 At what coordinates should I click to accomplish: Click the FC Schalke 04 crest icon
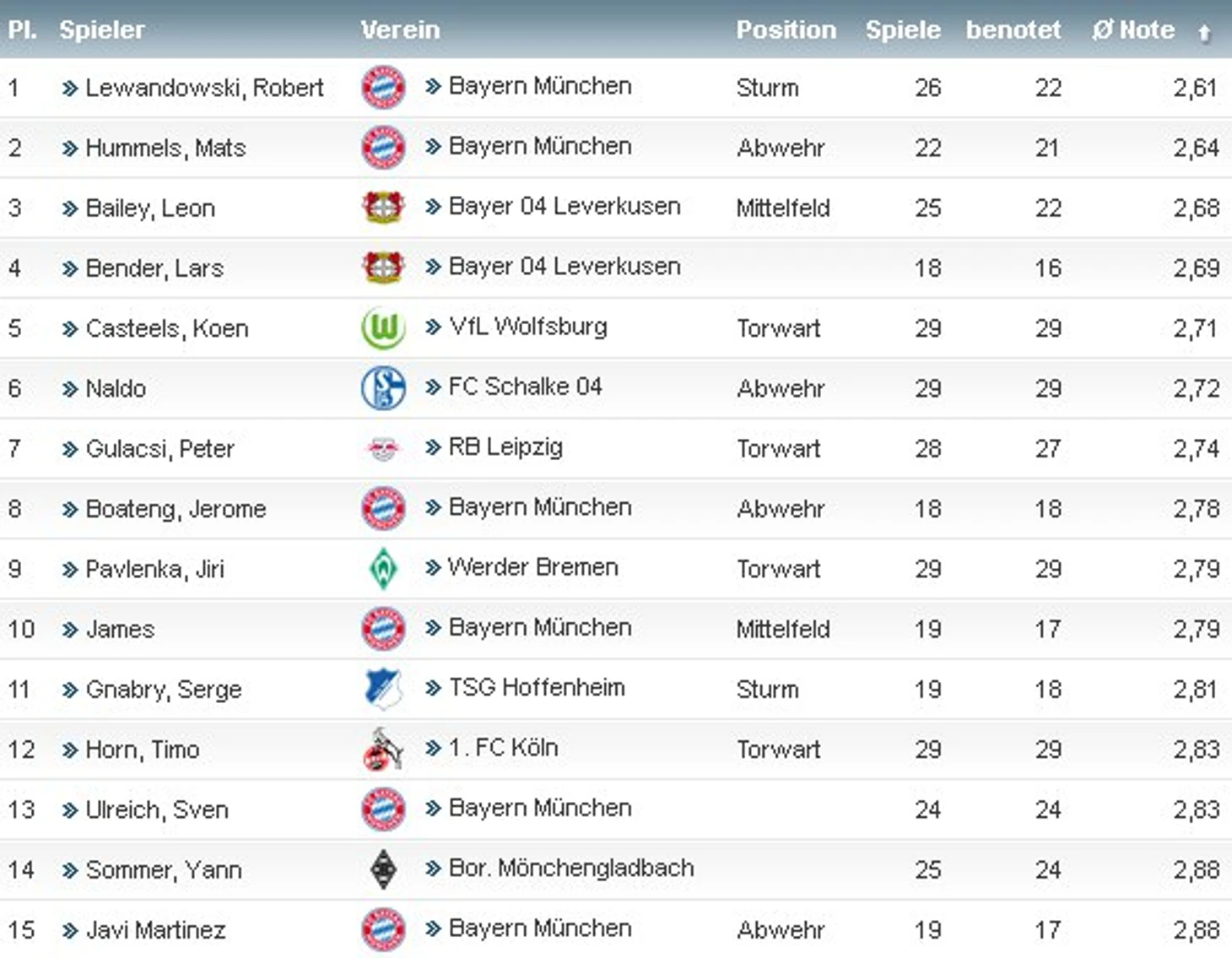[x=383, y=388]
